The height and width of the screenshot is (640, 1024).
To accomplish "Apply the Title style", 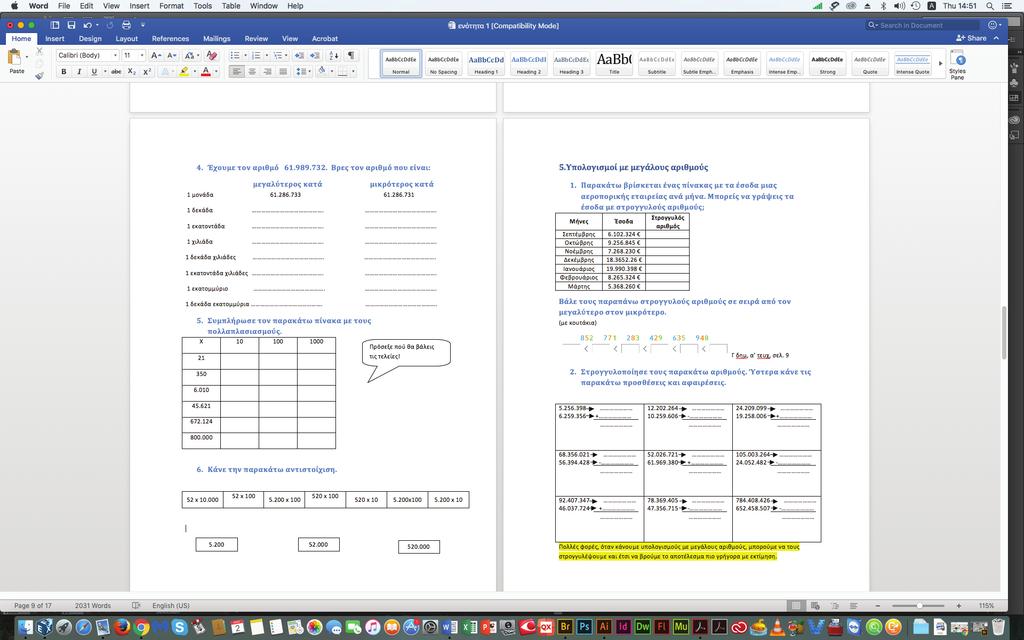I will 614,63.
